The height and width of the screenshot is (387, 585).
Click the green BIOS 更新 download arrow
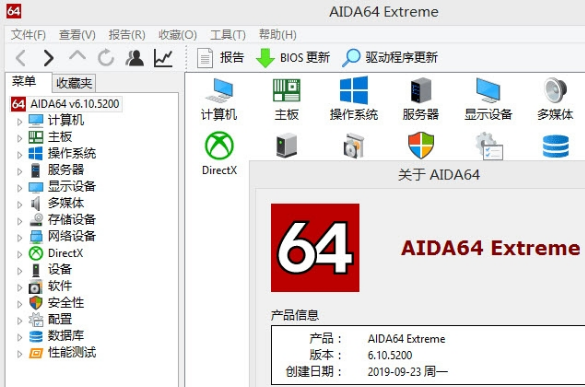point(265,58)
